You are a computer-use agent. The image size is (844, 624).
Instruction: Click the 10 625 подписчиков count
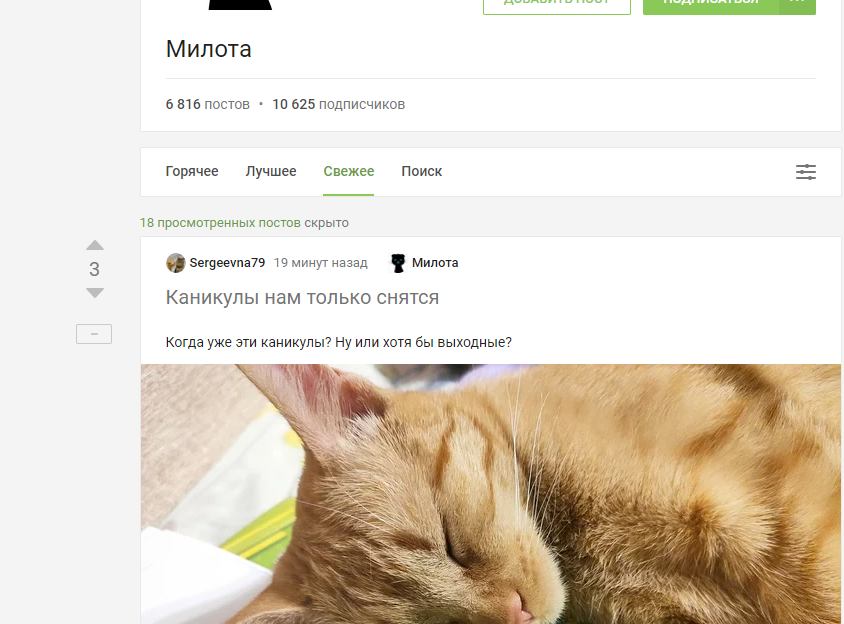coord(339,104)
